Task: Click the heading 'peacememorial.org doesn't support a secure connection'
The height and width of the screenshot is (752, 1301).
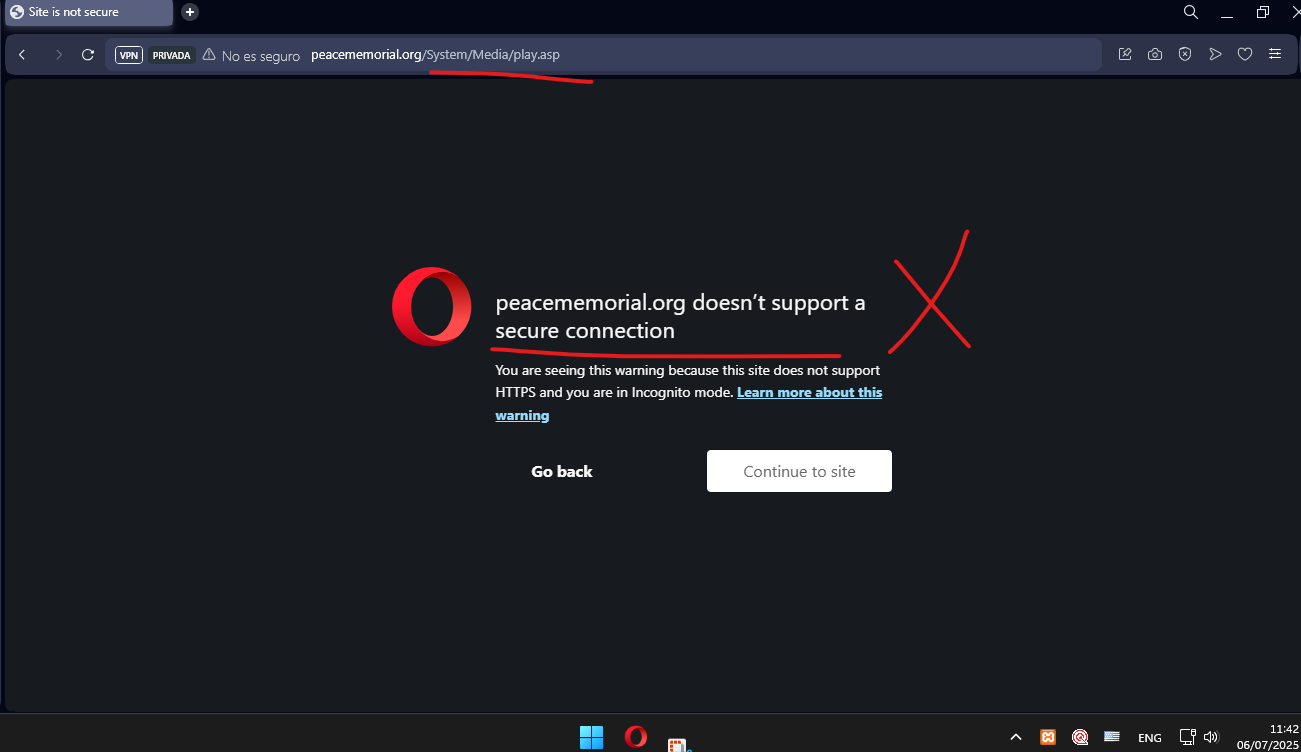Action: [x=680, y=316]
